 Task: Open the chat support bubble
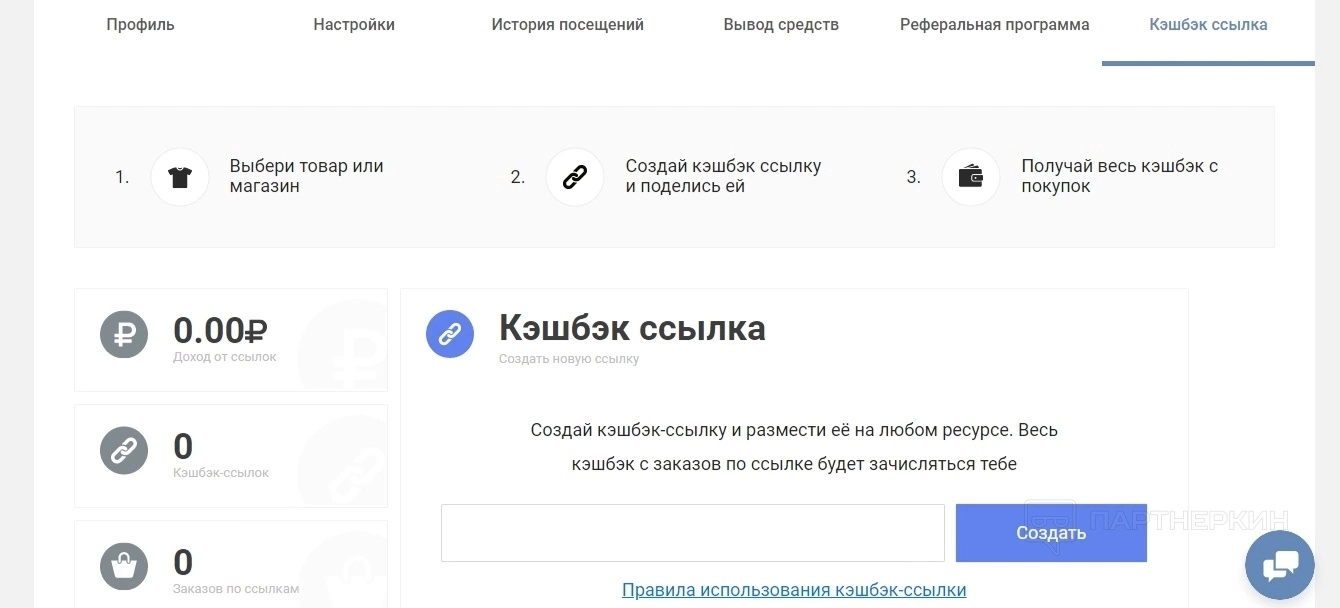pos(1280,566)
